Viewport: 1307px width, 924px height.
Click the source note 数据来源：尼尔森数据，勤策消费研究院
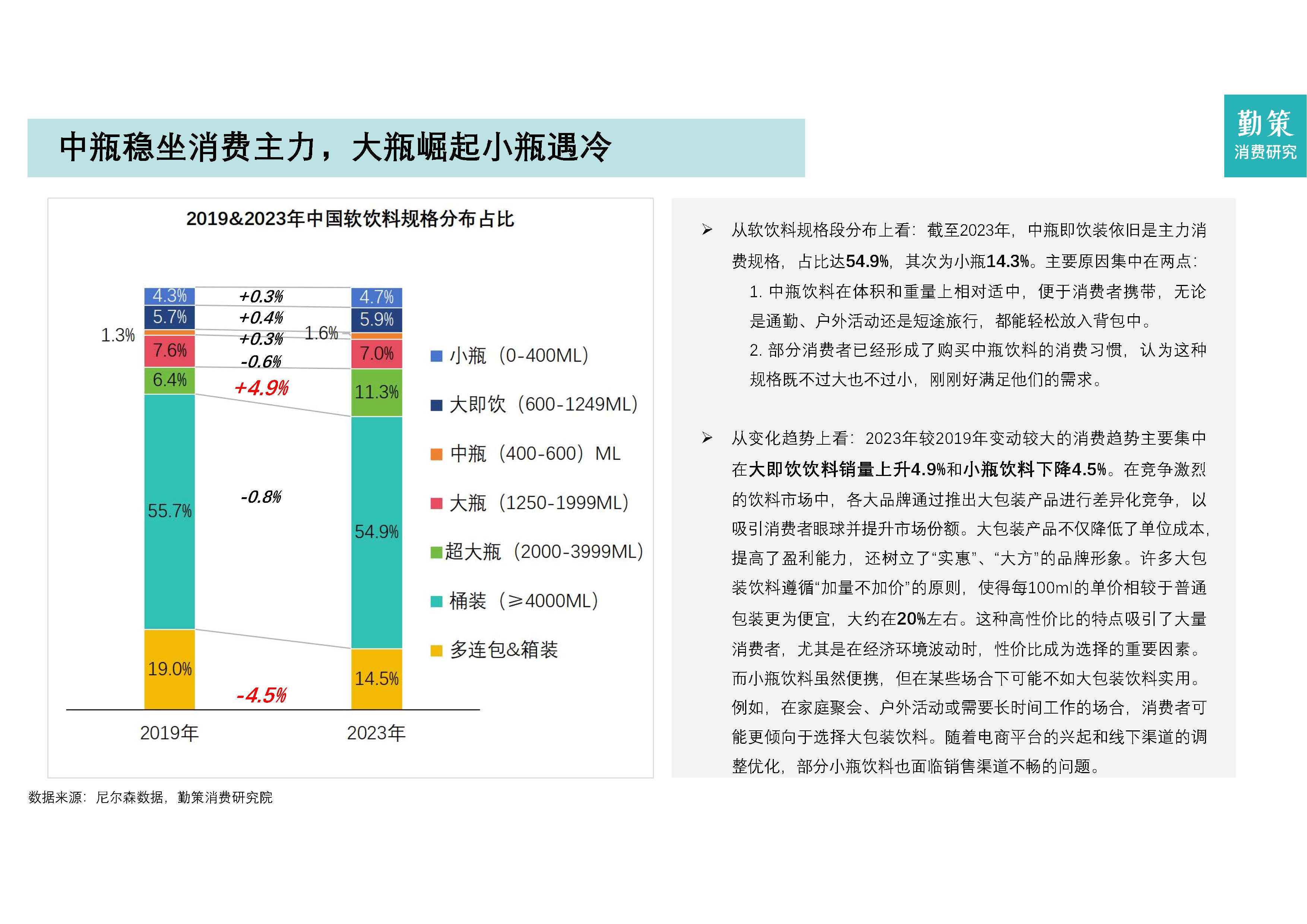[x=150, y=798]
